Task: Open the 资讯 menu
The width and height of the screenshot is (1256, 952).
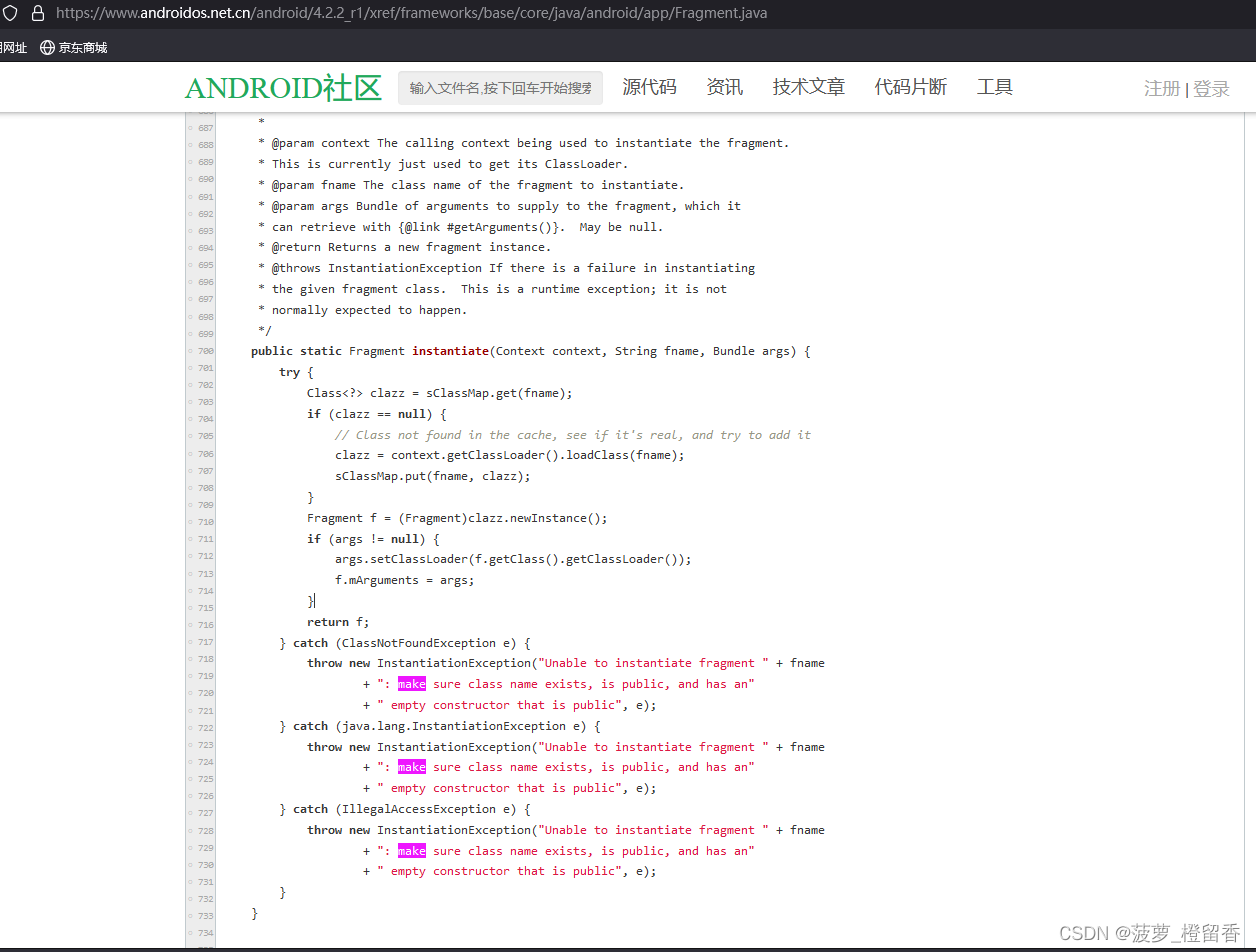Action: [725, 87]
